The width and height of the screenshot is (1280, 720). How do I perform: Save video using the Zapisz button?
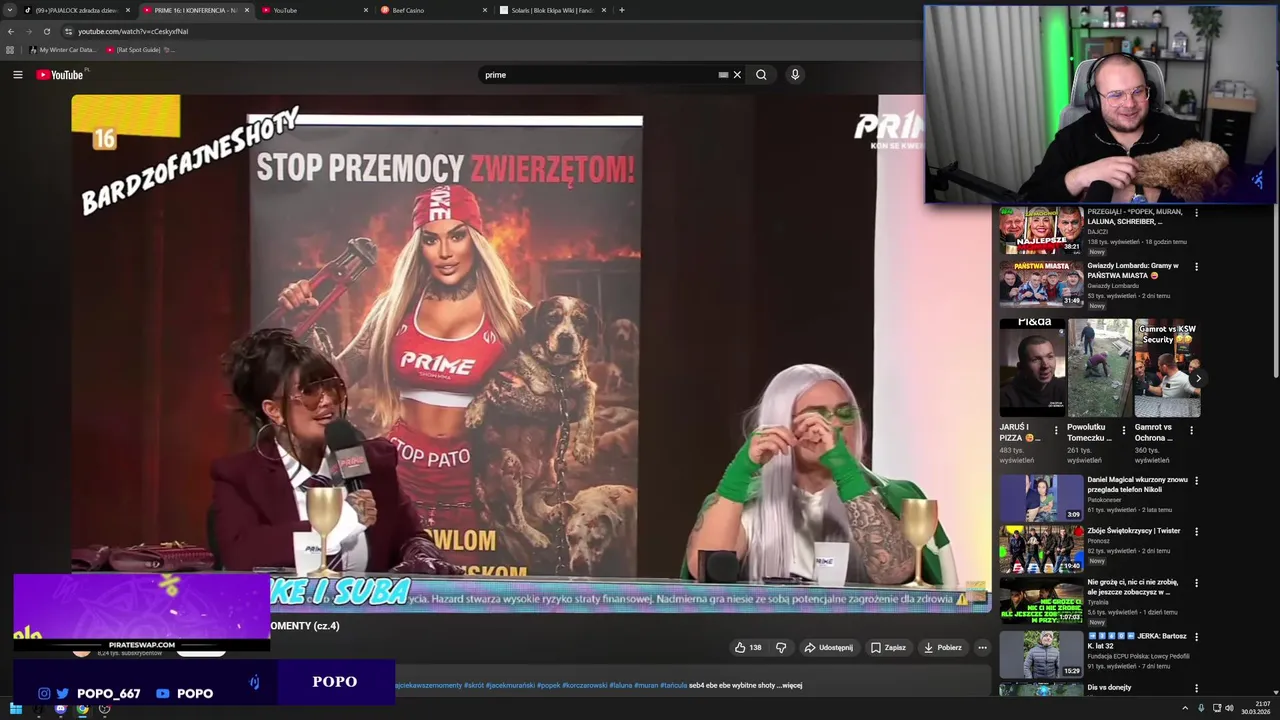(x=888, y=647)
